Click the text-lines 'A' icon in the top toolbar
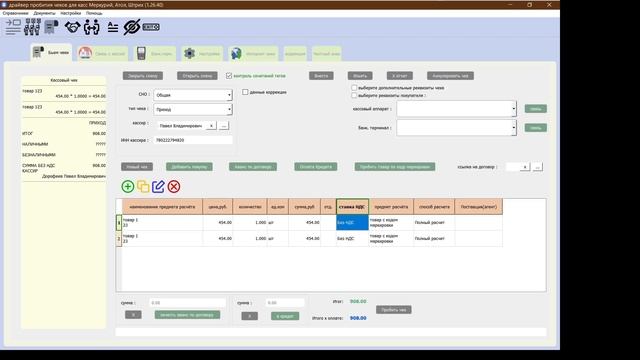The width and height of the screenshot is (640, 360). coord(113,27)
